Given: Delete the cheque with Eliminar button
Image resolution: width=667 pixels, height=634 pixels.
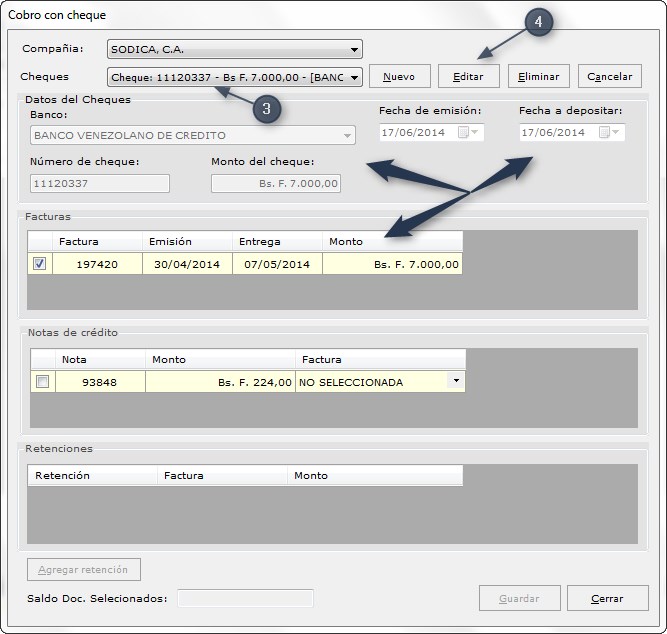Looking at the screenshot, I should 539,77.
